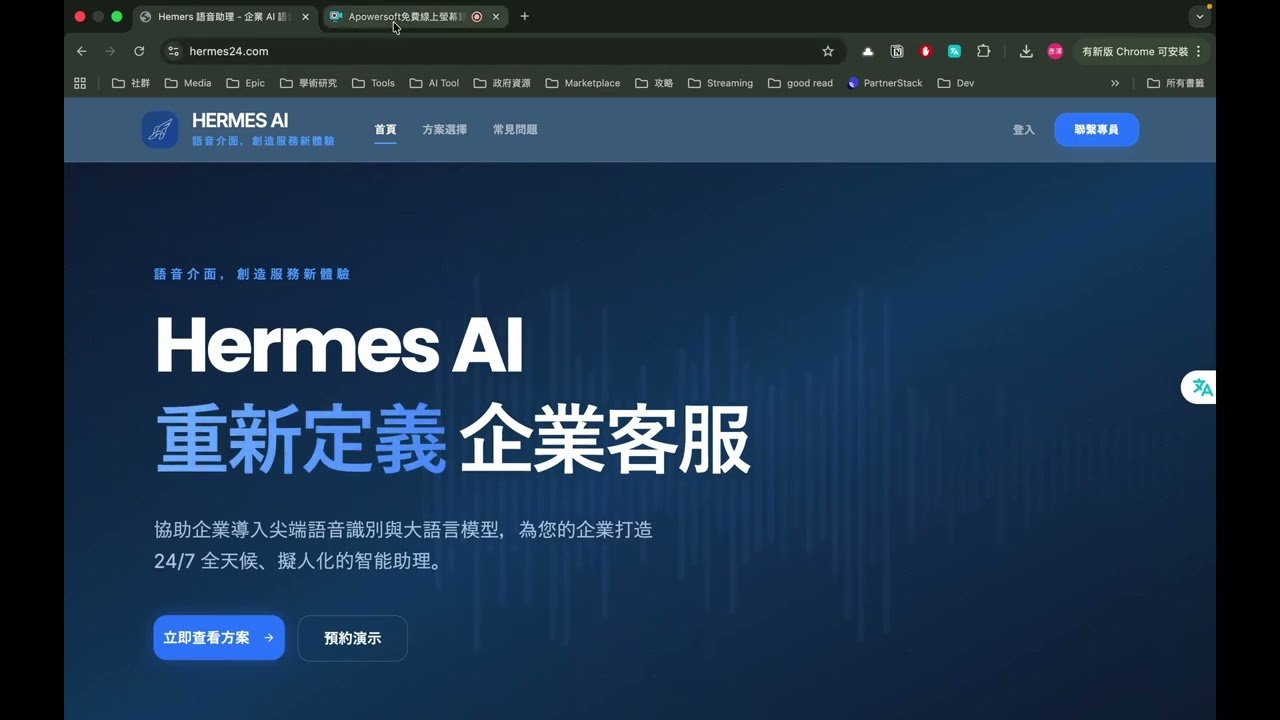Click the 'Hermes AI' hero headline

point(339,346)
